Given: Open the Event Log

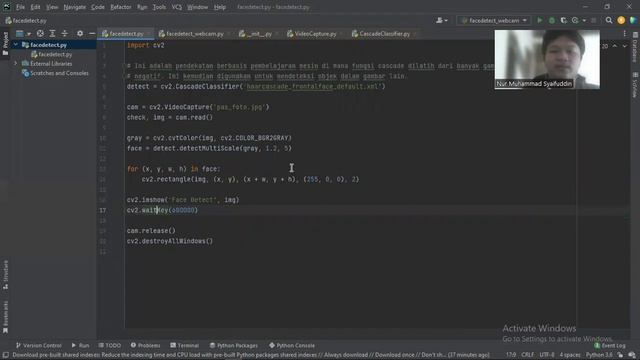Looking at the screenshot, I should click(x=610, y=345).
